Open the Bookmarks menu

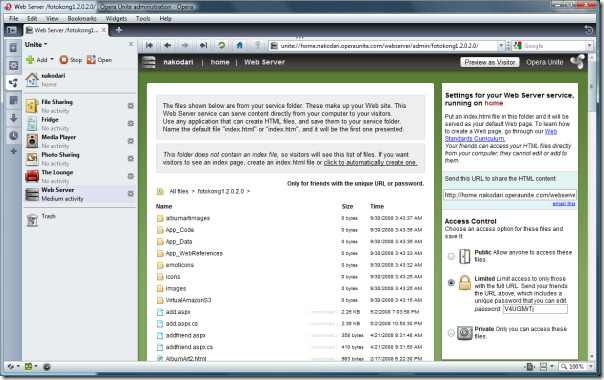(x=82, y=18)
